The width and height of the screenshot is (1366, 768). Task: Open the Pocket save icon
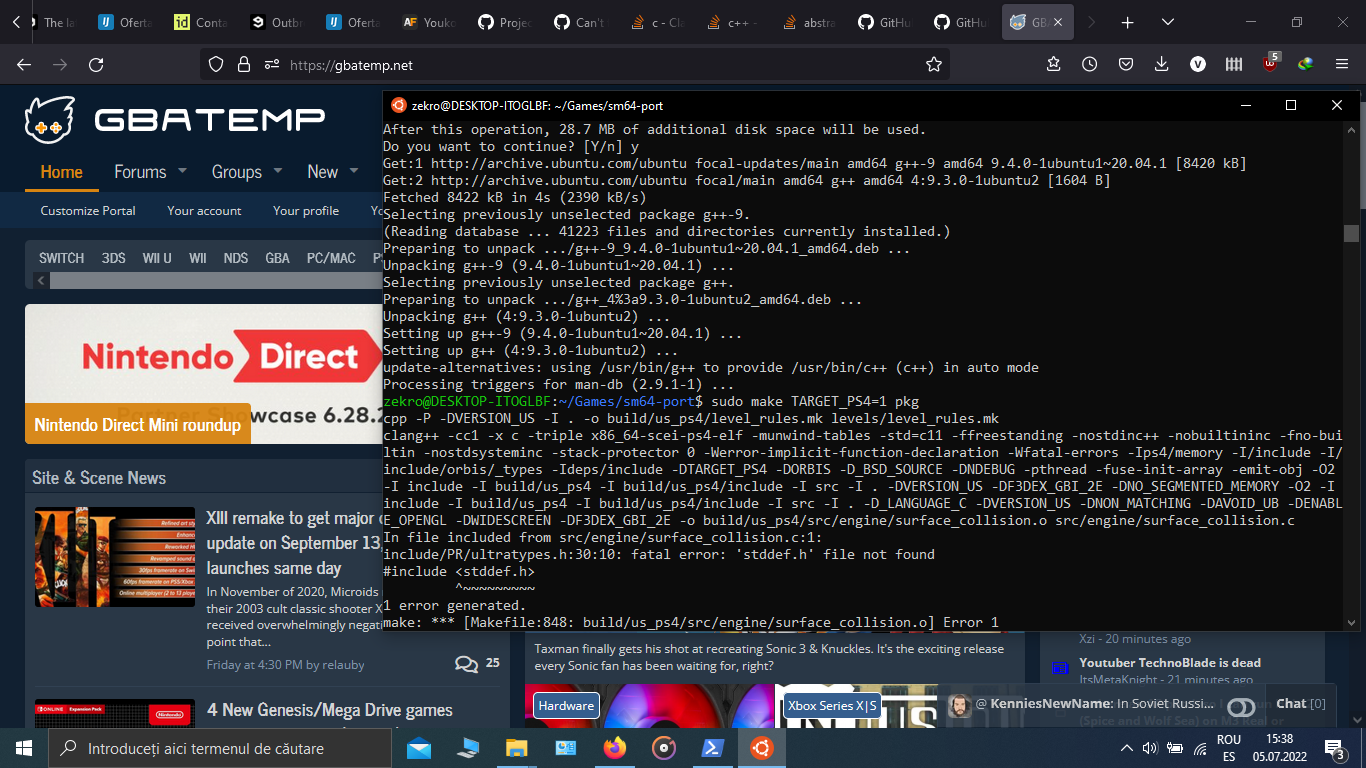click(x=1126, y=64)
